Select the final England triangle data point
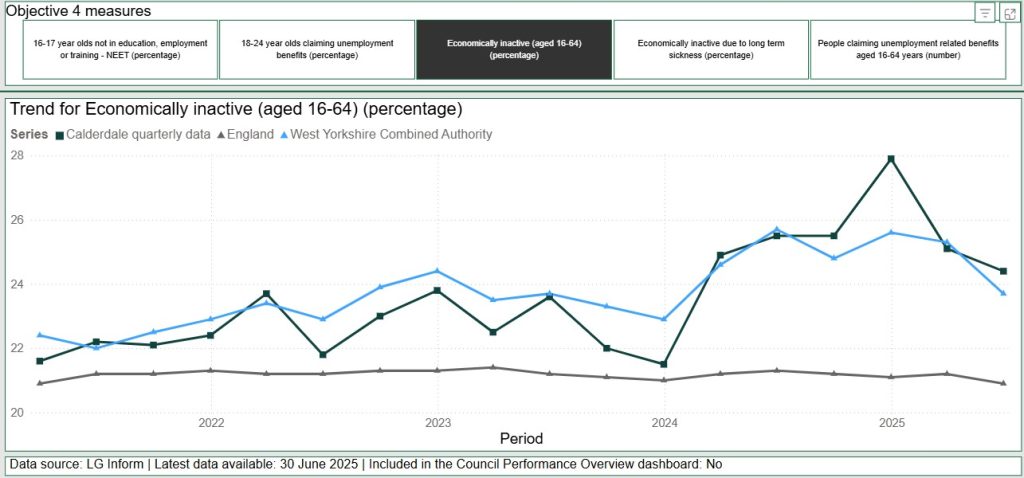The image size is (1024, 478). [1003, 383]
